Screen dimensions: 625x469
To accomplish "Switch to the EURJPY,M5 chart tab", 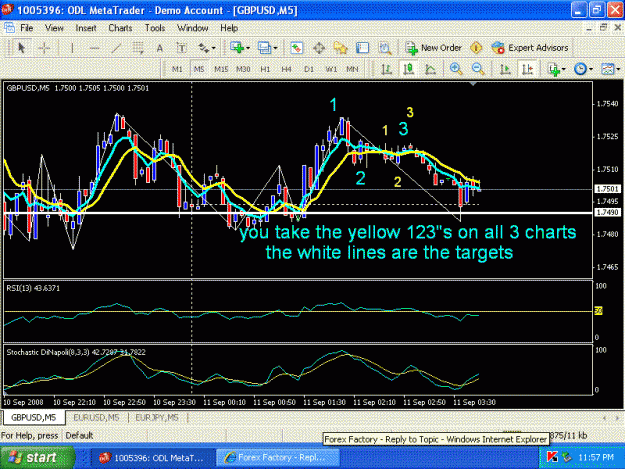I will point(157,418).
